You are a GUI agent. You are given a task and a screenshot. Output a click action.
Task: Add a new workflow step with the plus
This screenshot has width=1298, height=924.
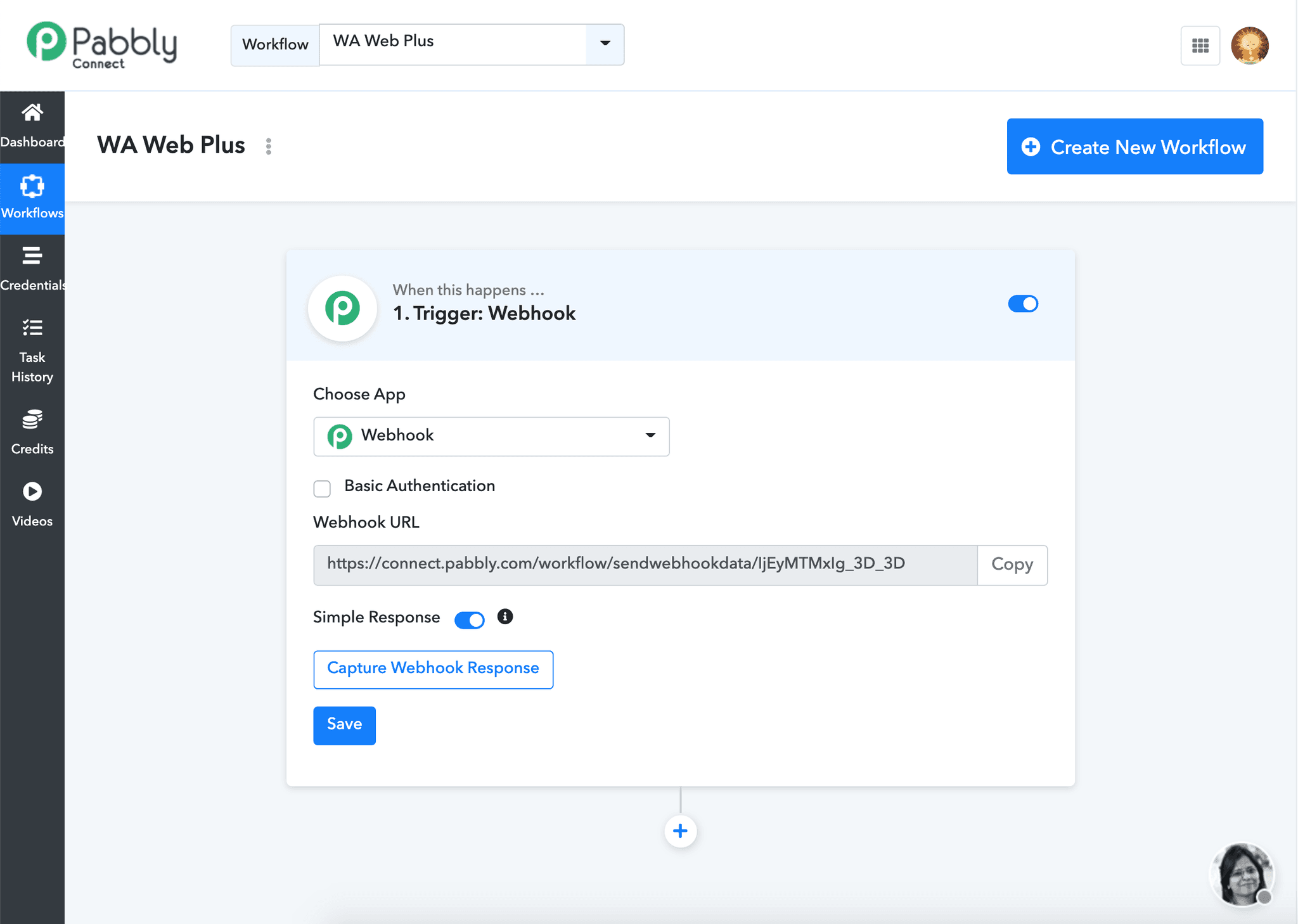click(x=680, y=831)
